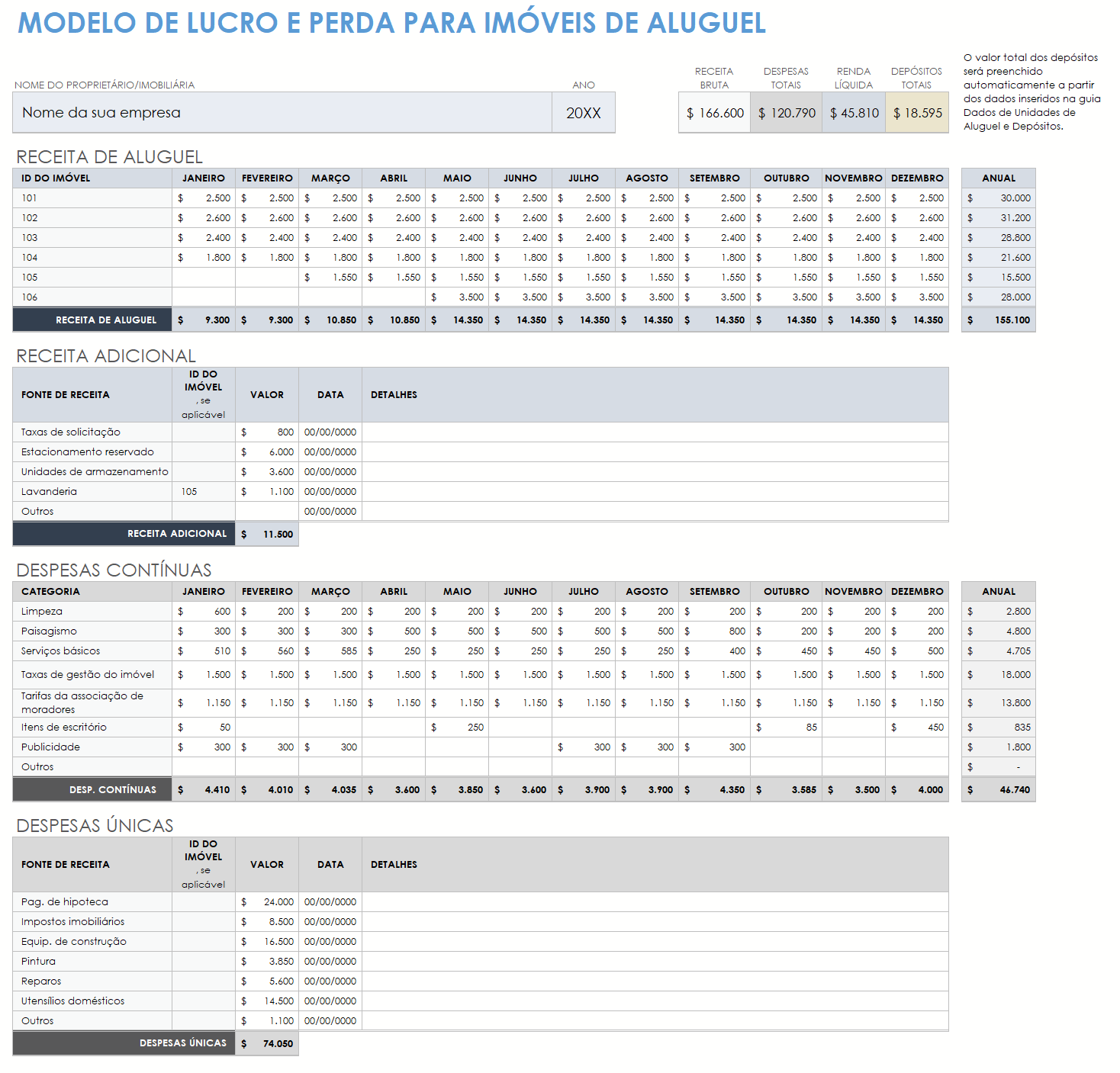Click the 'Taxas de solicitação' row label
The width and height of the screenshot is (1120, 1073).
click(x=92, y=432)
